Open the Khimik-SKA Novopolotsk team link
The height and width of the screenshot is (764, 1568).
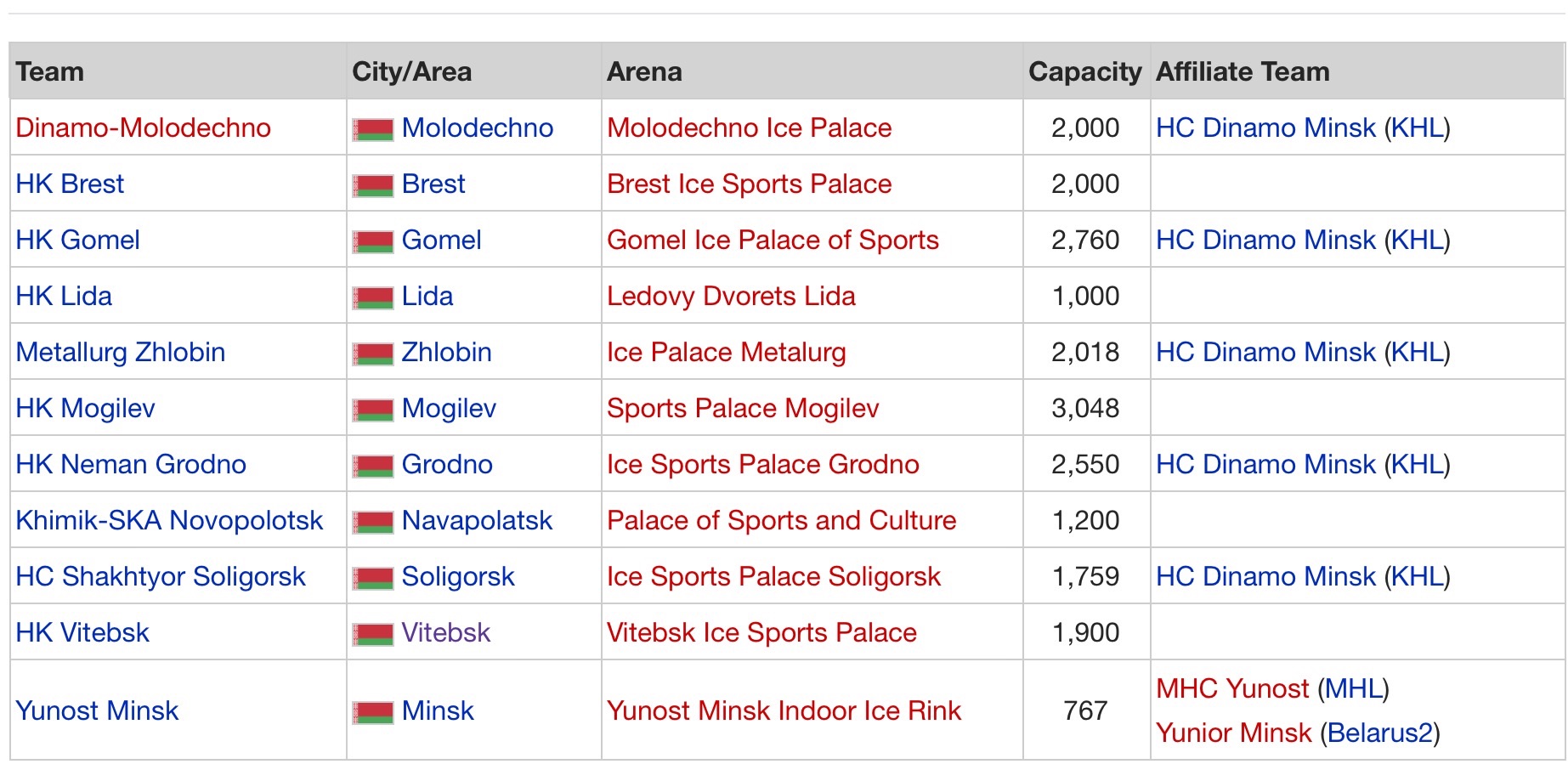pos(170,520)
